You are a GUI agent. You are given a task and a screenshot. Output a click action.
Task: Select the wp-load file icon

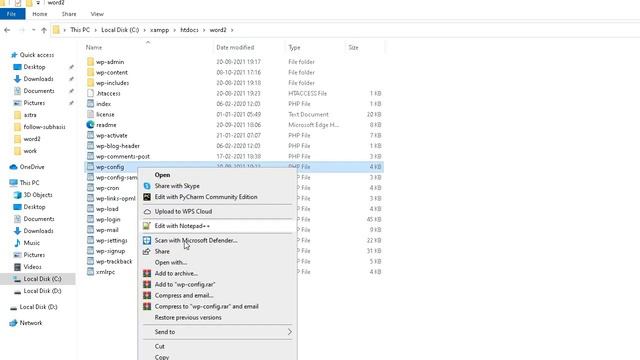(90, 209)
